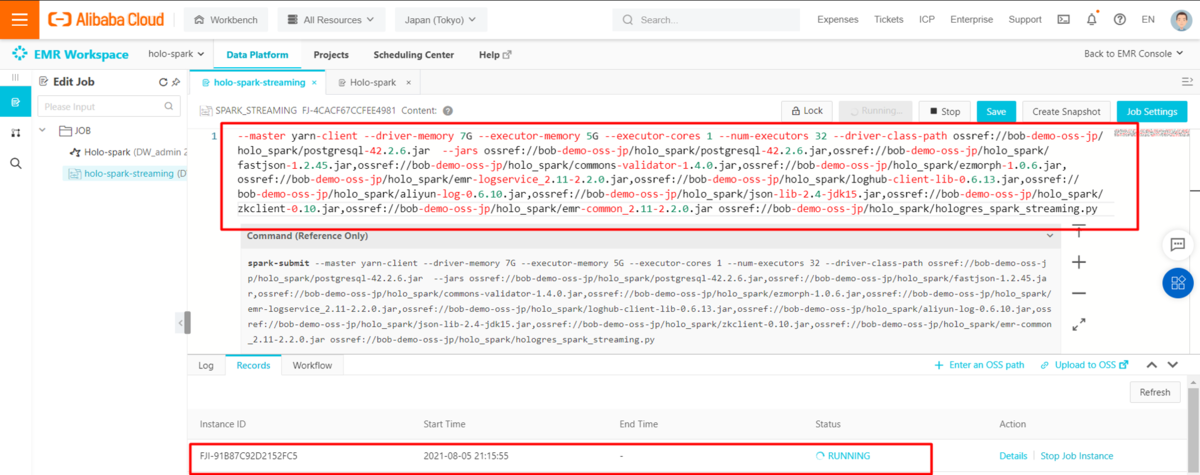This screenshot has width=1200, height=475.
Task: Open Support in the top bar
Action: (x=1025, y=19)
